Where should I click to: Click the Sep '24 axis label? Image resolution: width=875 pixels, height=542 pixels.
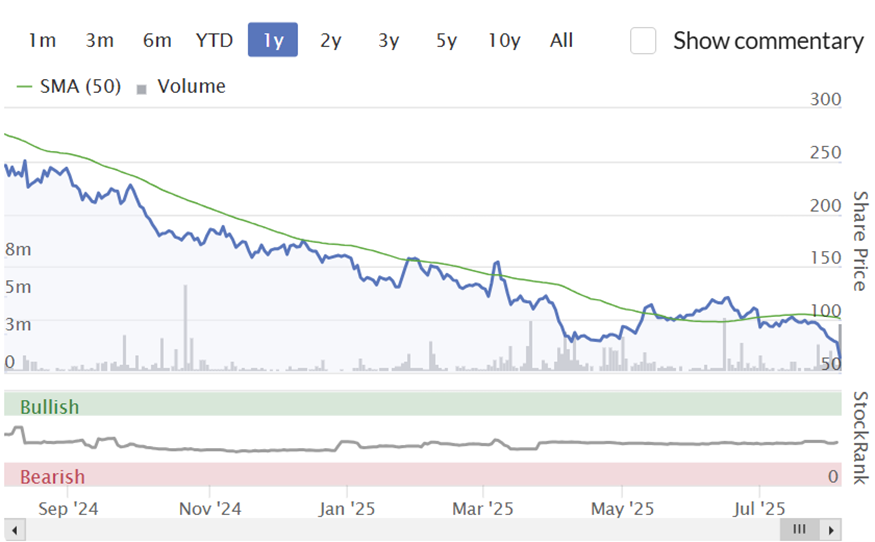click(68, 509)
